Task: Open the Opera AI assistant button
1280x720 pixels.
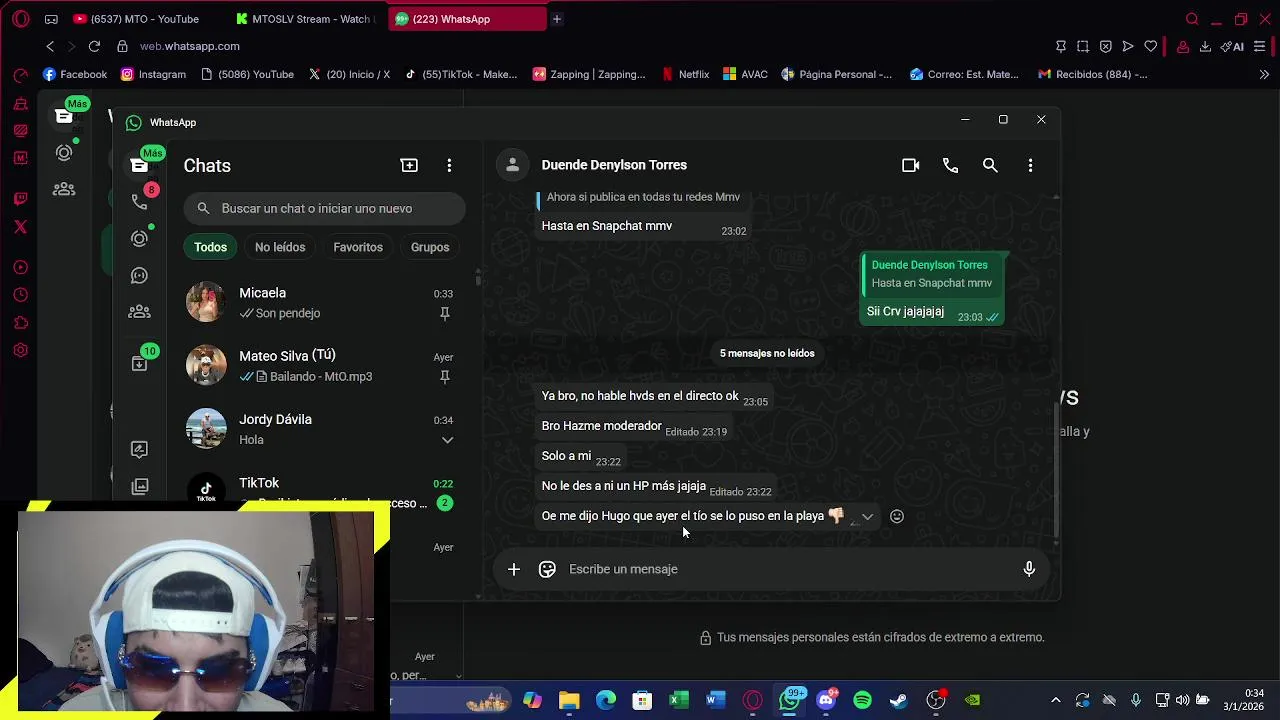Action: tap(1232, 46)
